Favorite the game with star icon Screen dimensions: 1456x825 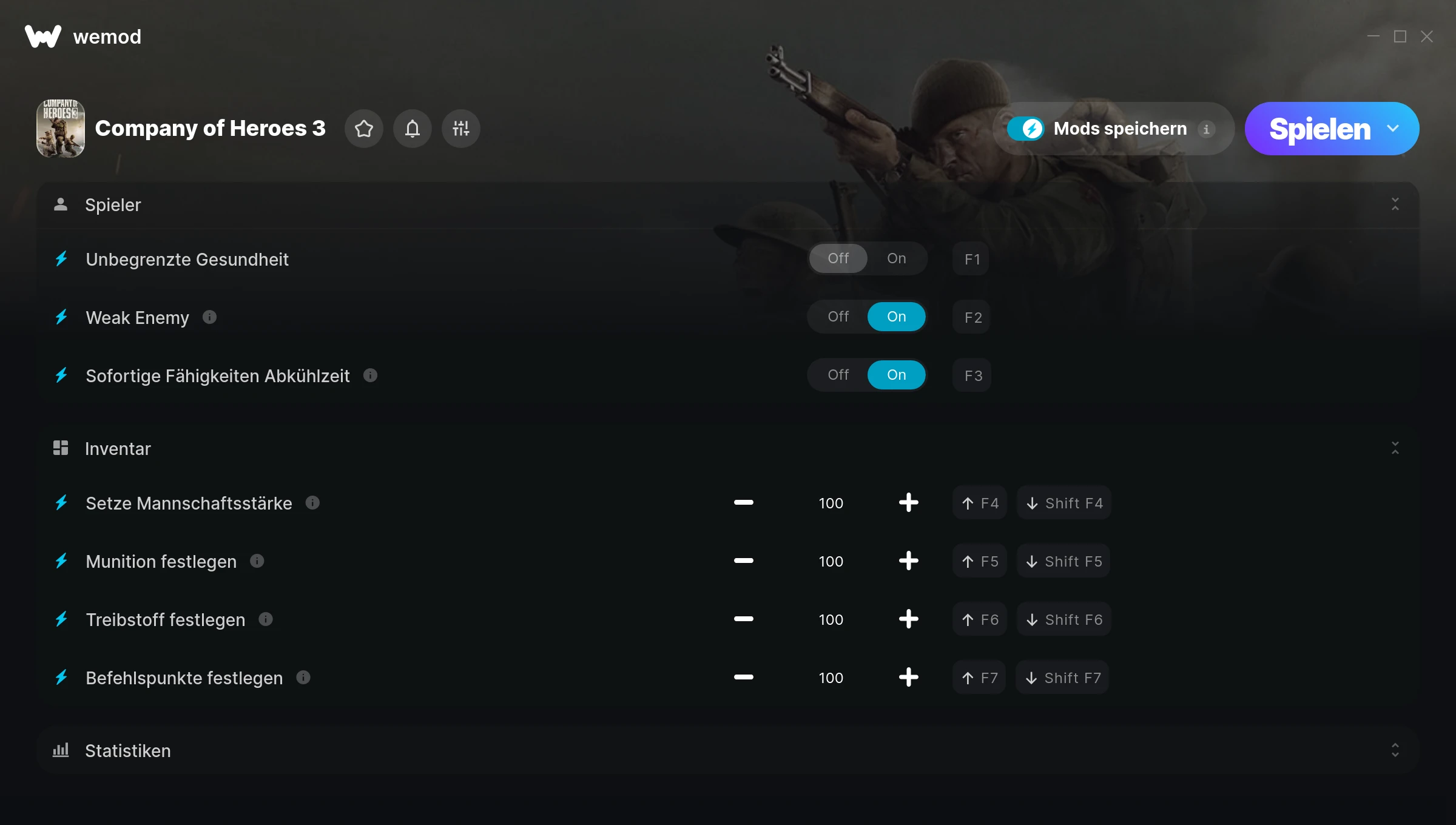364,129
